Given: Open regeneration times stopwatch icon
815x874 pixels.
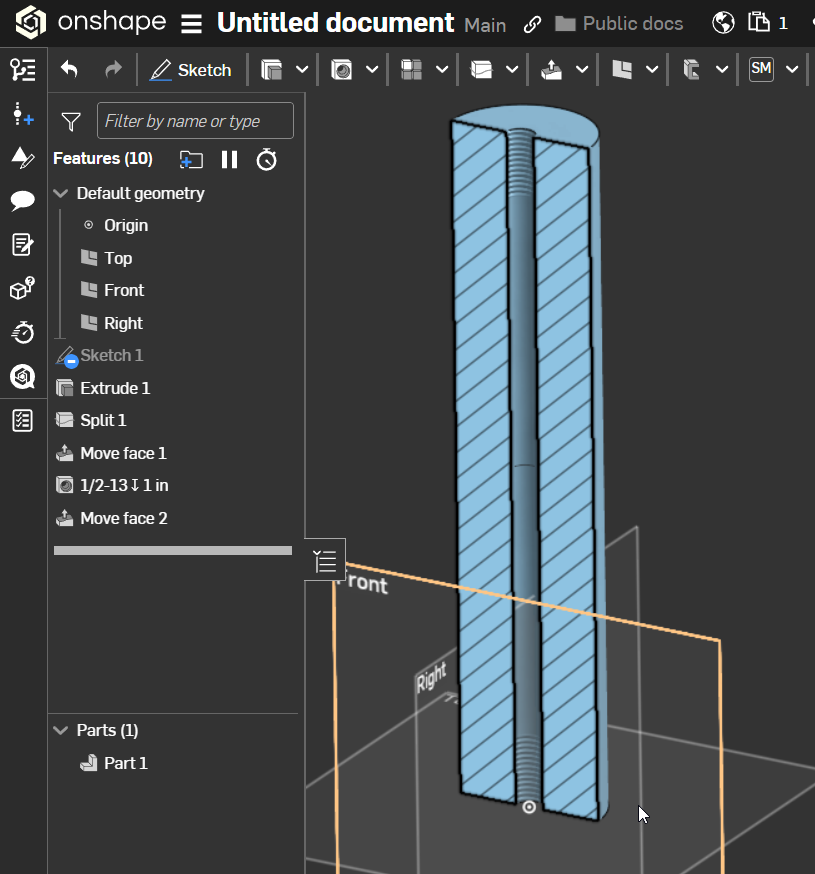Looking at the screenshot, I should pyautogui.click(x=266, y=159).
